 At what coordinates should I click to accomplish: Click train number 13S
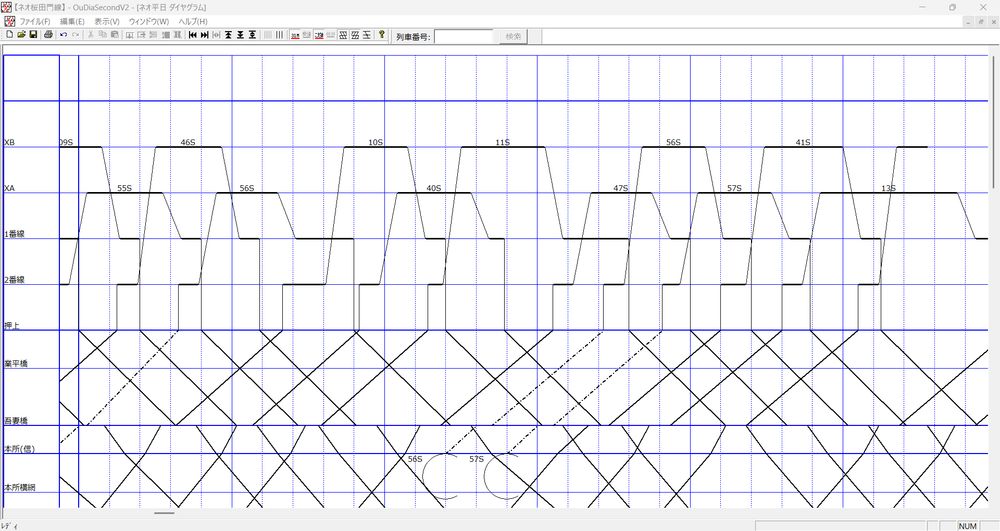point(888,189)
